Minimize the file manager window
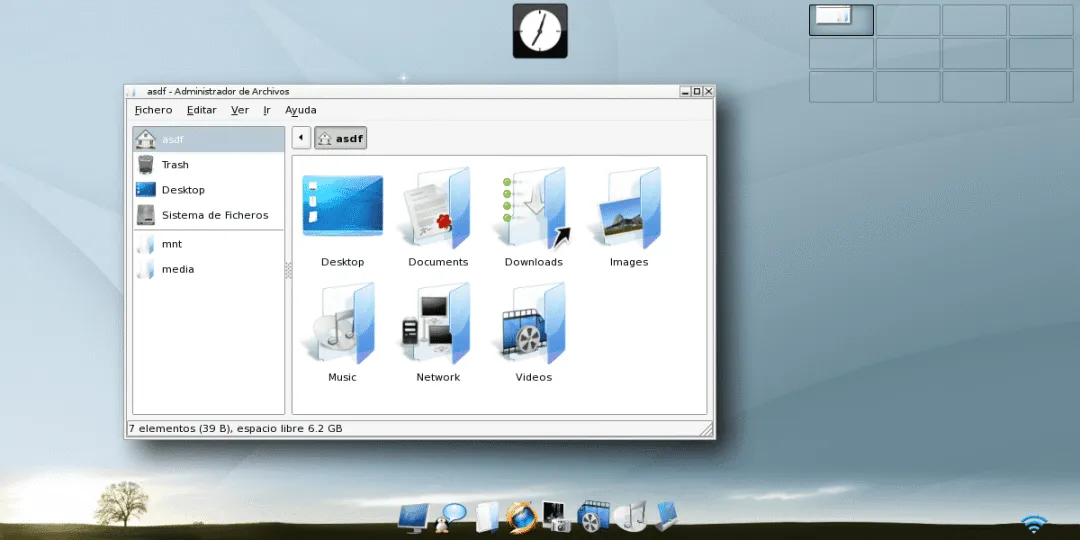1080x540 pixels. point(685,91)
